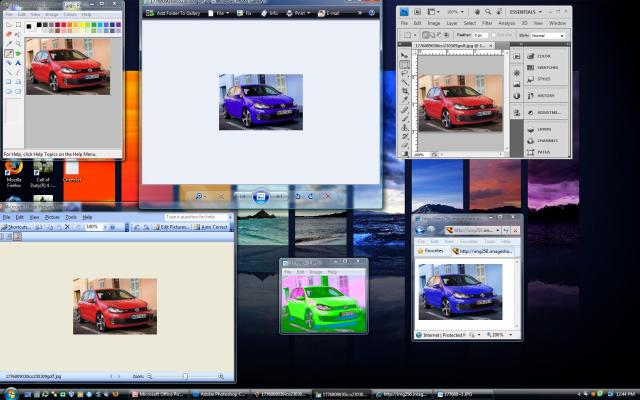Pick the yellow swatch in Paint palette
Image resolution: width=640 pixels, height=400 pixels.
pos(82,25)
